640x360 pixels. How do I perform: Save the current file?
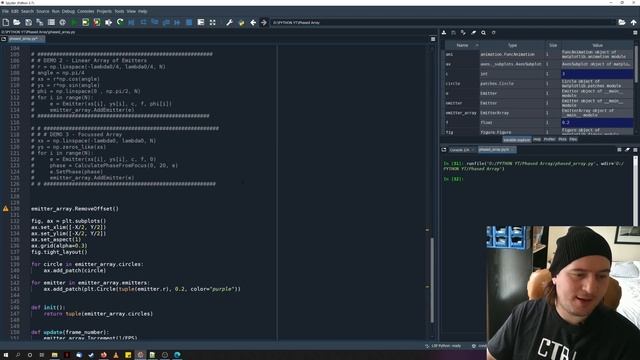pyautogui.click(x=28, y=22)
